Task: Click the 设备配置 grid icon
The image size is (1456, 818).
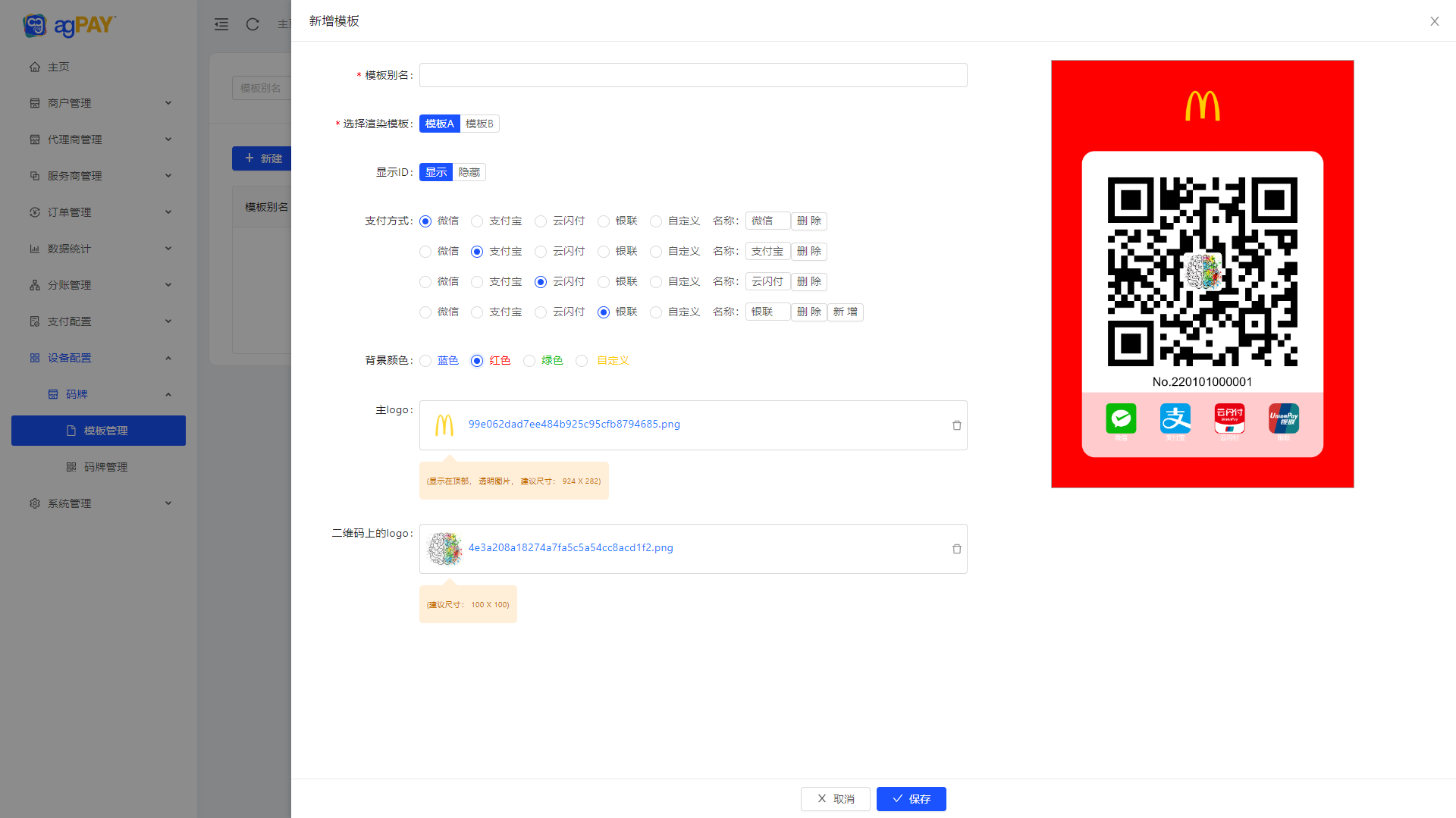Action: tap(35, 358)
